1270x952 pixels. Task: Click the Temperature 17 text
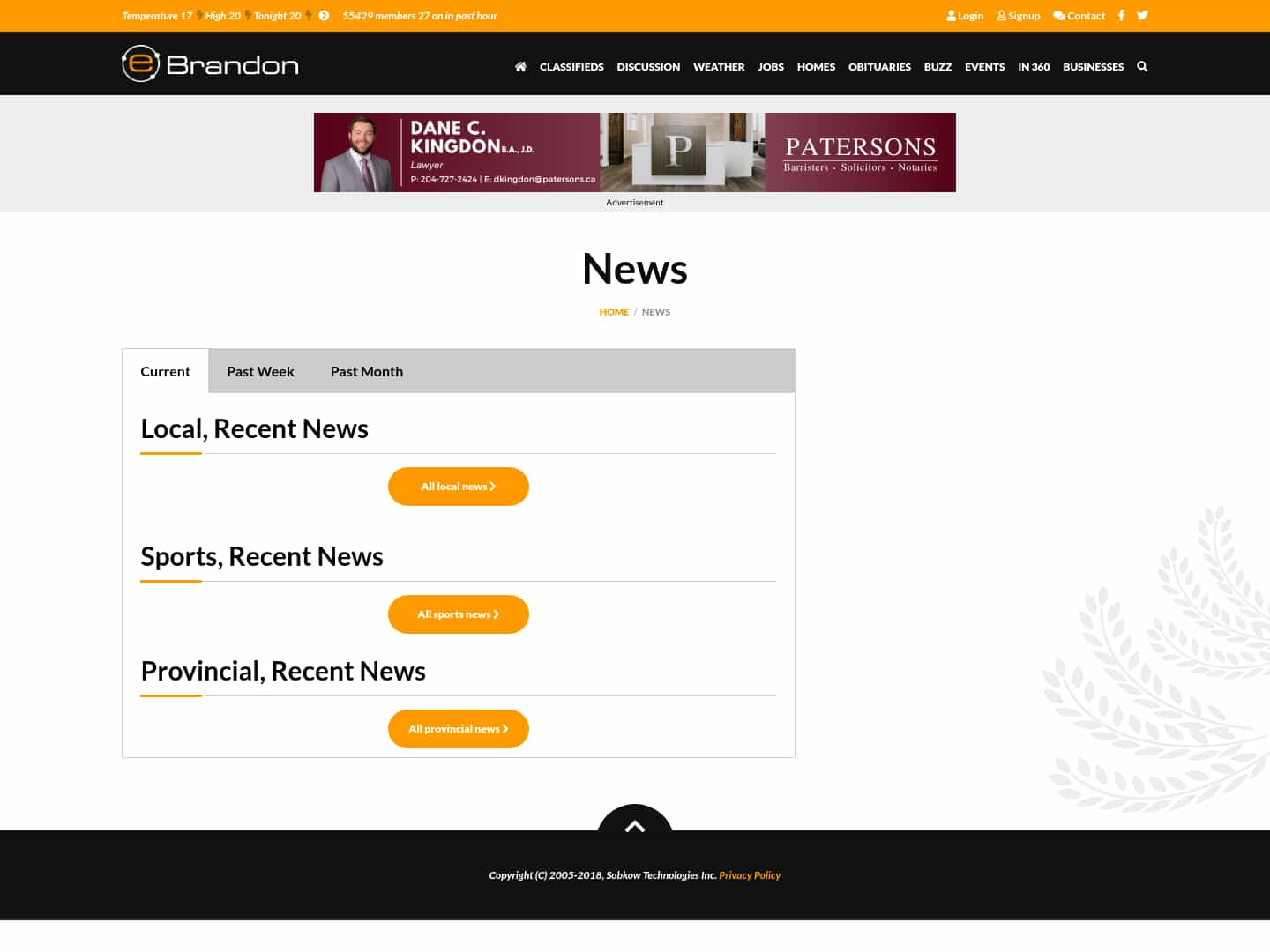coord(157,16)
